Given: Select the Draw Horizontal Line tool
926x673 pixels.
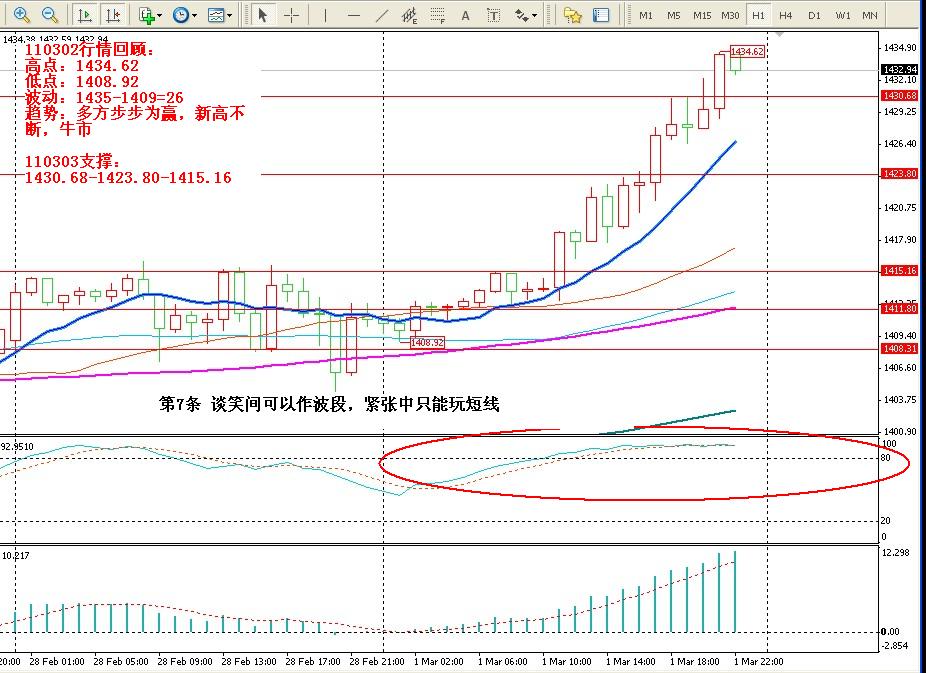Looking at the screenshot, I should (x=353, y=15).
